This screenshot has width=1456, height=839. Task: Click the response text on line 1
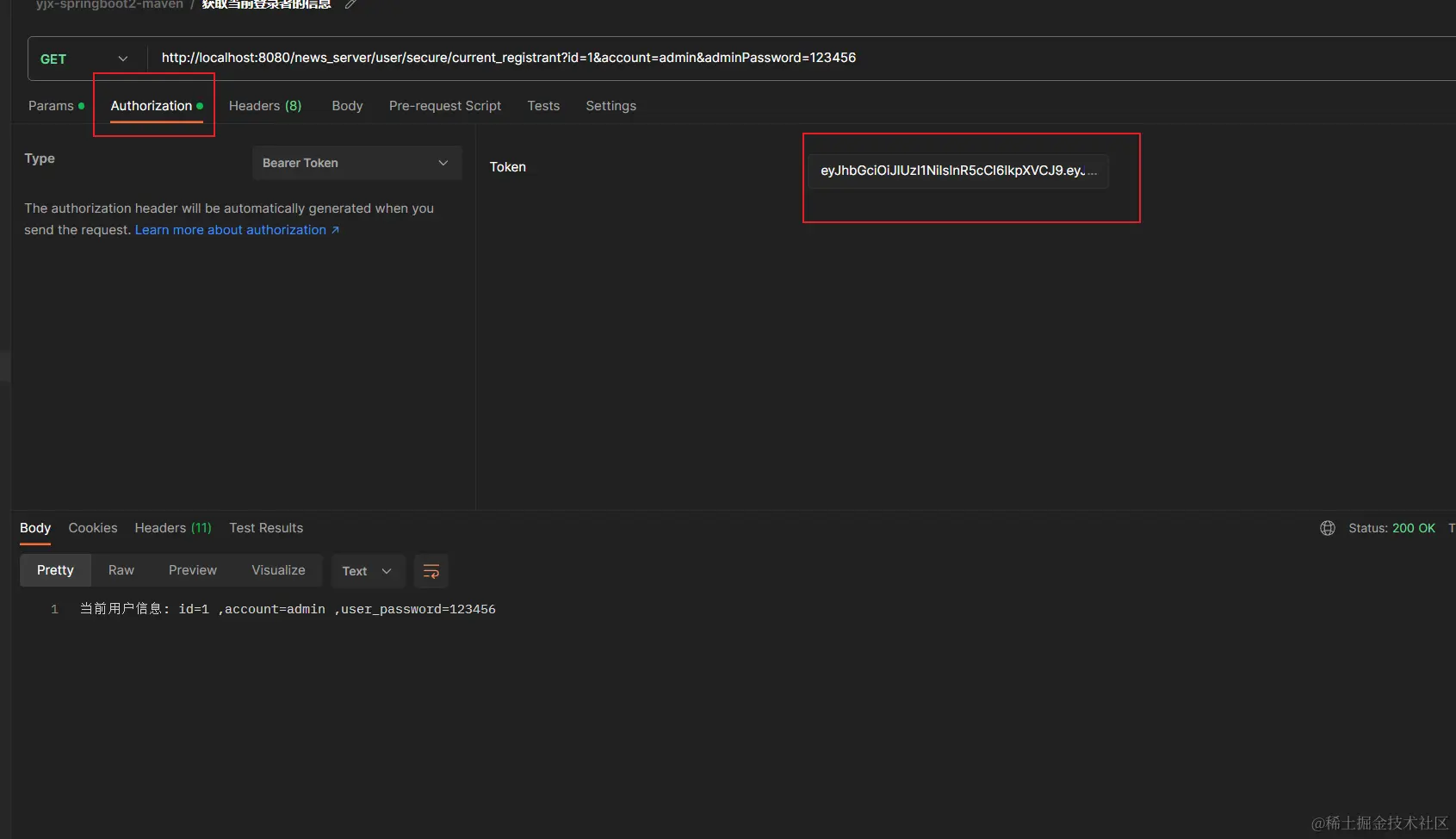tap(288, 609)
